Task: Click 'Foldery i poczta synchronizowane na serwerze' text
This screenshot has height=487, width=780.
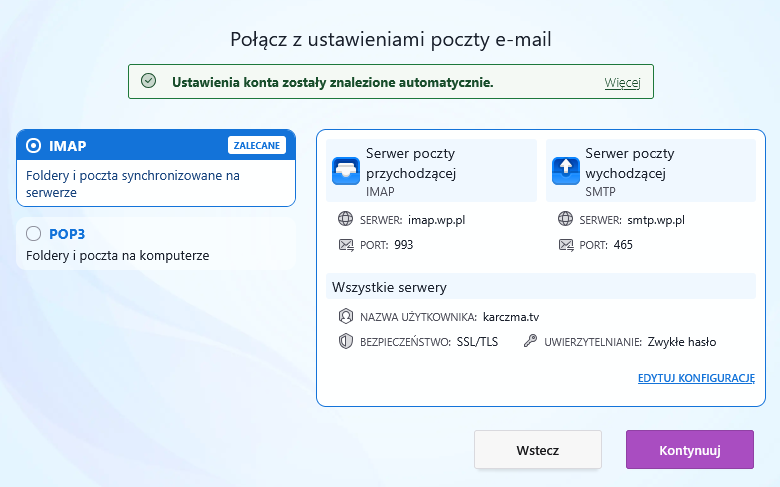Action: [x=133, y=184]
